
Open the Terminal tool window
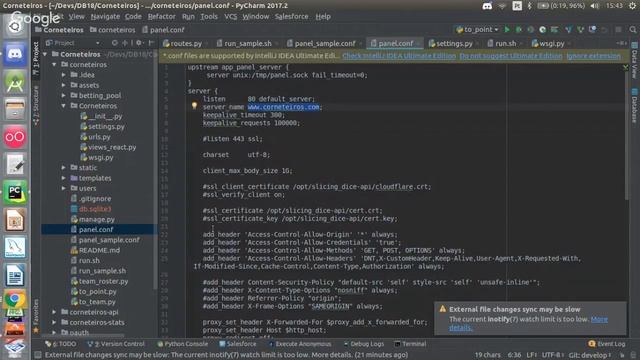click(410, 344)
